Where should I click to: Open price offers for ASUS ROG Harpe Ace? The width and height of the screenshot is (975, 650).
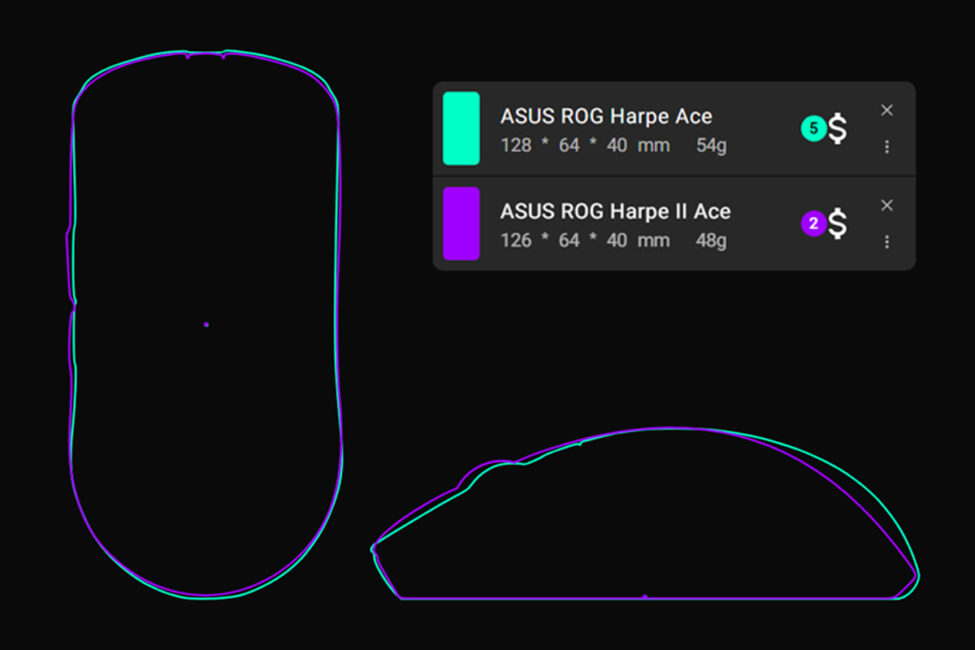point(838,129)
